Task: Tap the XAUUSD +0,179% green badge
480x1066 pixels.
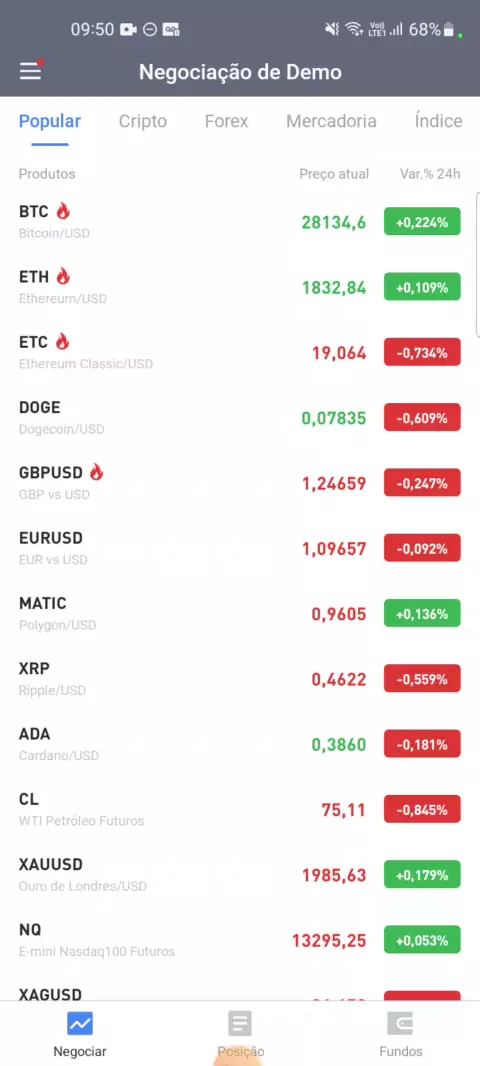Action: pos(422,874)
